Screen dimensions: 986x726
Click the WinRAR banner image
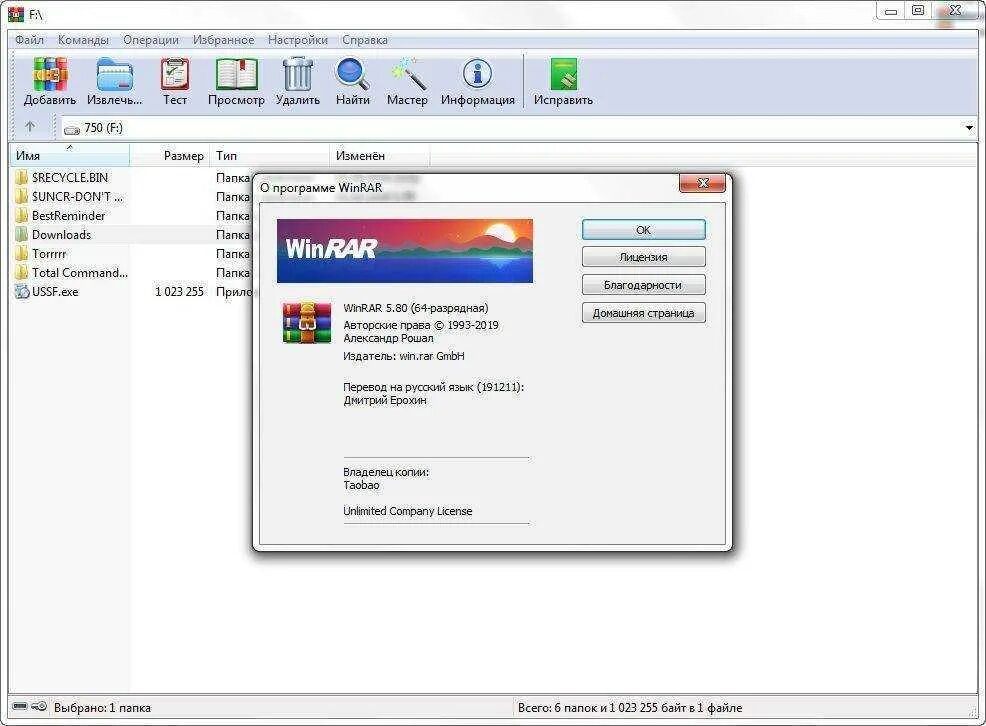(x=405, y=251)
